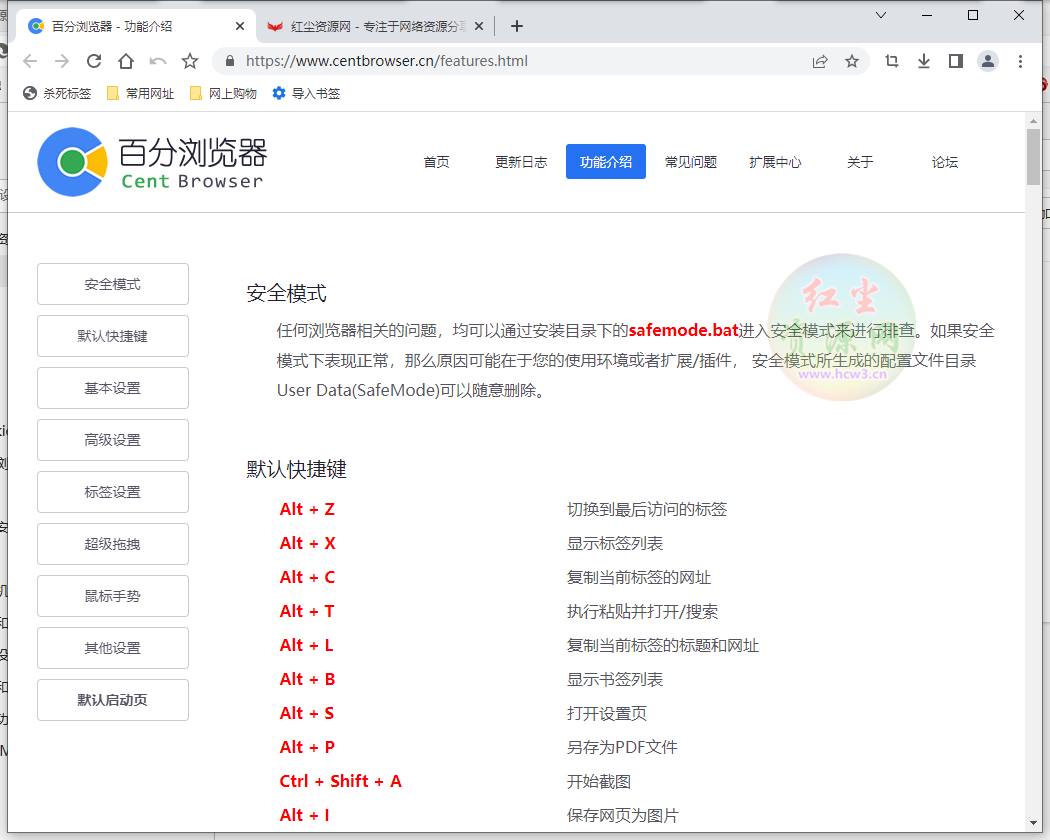1050x840 pixels.
Task: Click the Ctrl + Shift + A shortcut text
Action: coord(340,781)
